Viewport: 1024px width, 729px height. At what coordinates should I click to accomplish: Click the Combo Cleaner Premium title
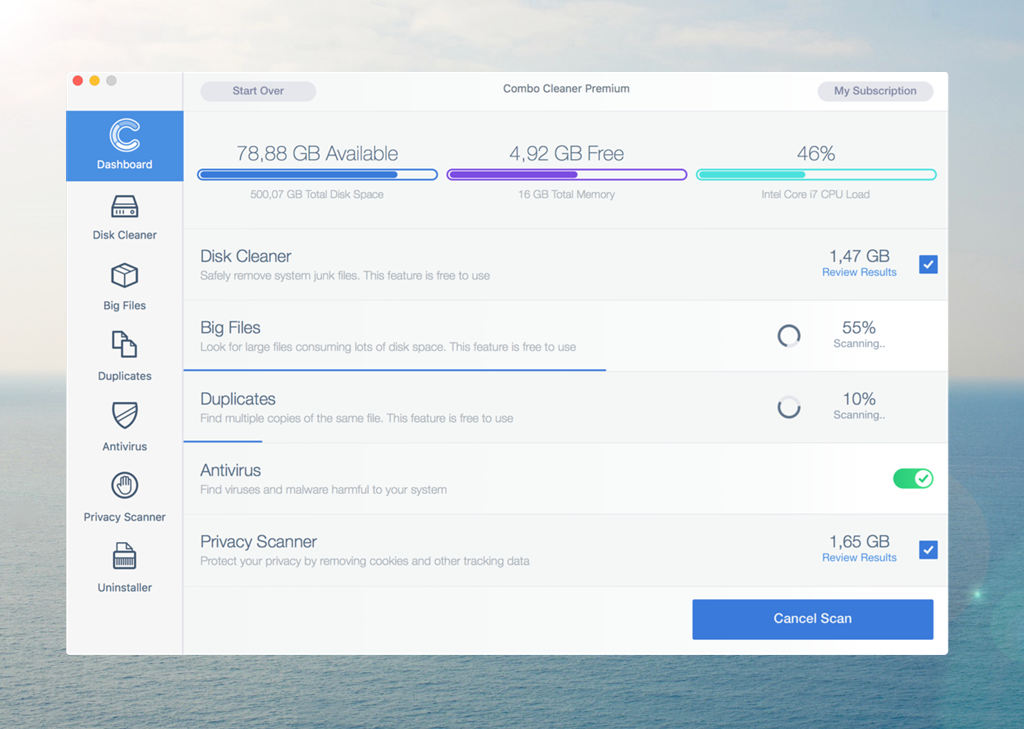click(566, 89)
